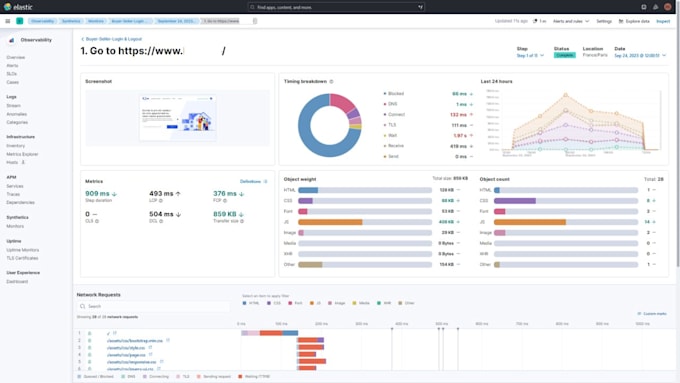Click the FCP info icon
Image resolution: width=680 pixels, height=383 pixels.
pos(225,200)
